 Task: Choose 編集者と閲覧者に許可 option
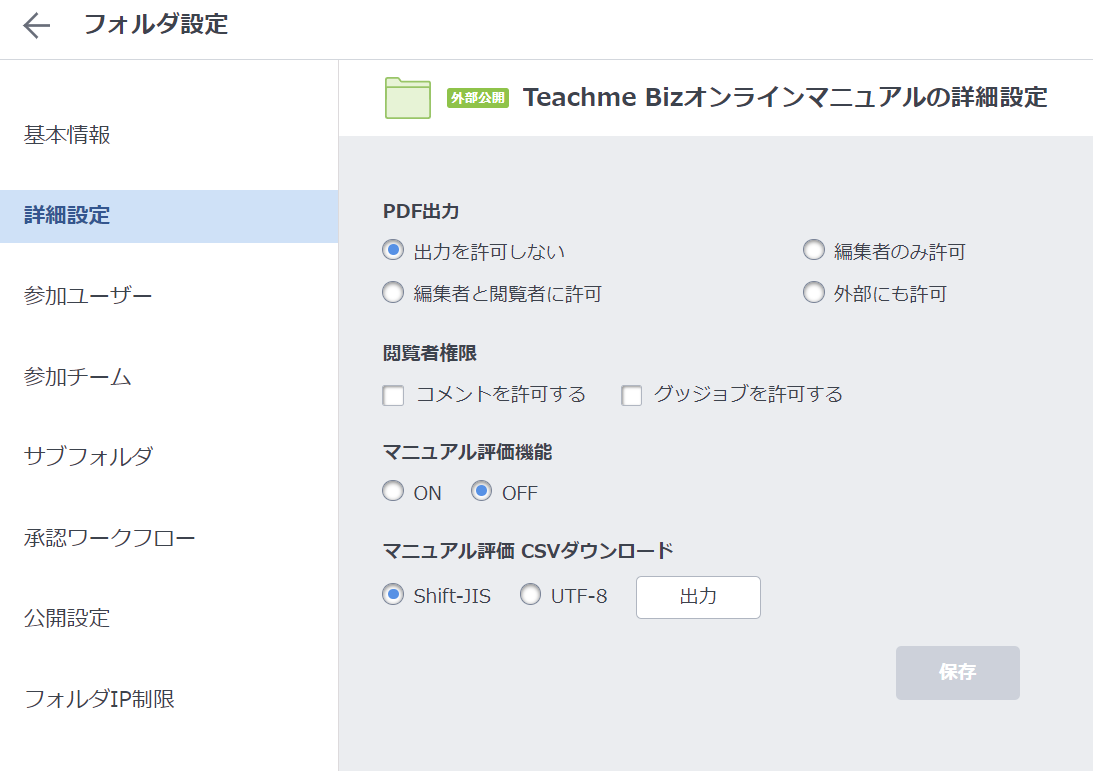[x=394, y=293]
